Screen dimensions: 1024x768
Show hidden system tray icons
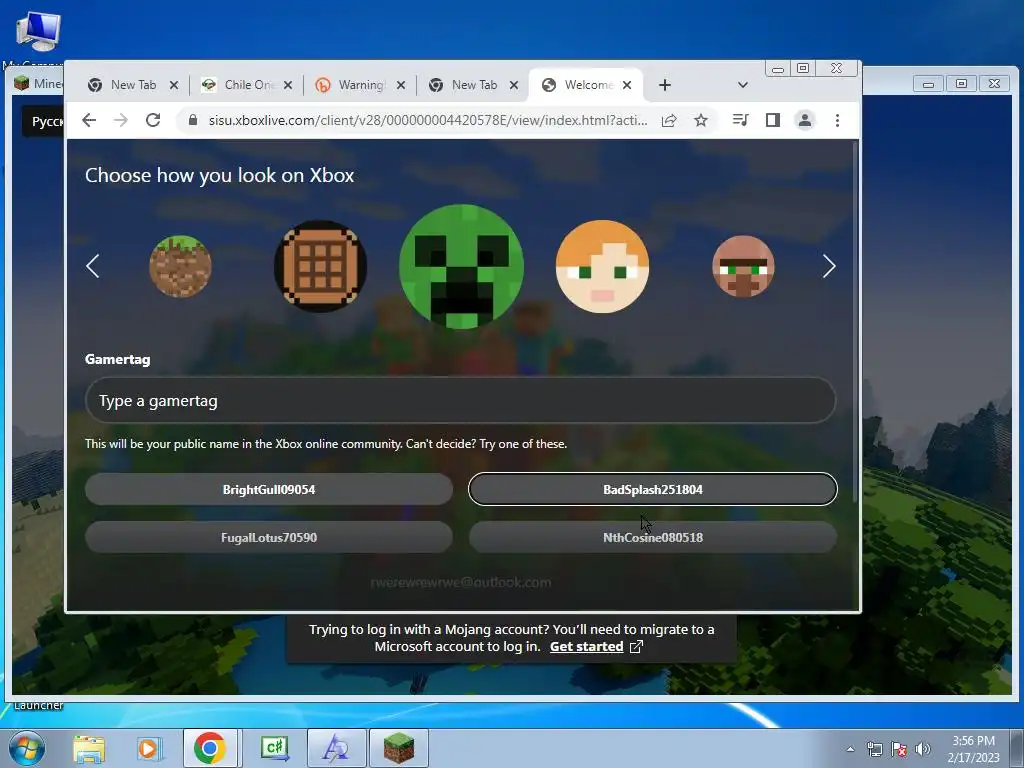tap(850, 749)
